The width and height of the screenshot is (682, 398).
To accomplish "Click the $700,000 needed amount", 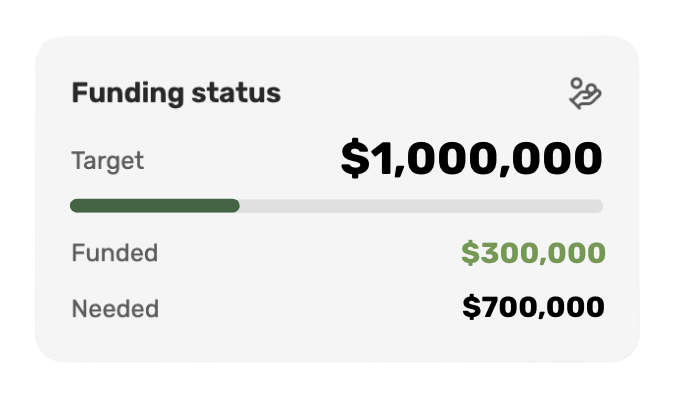I will (533, 307).
